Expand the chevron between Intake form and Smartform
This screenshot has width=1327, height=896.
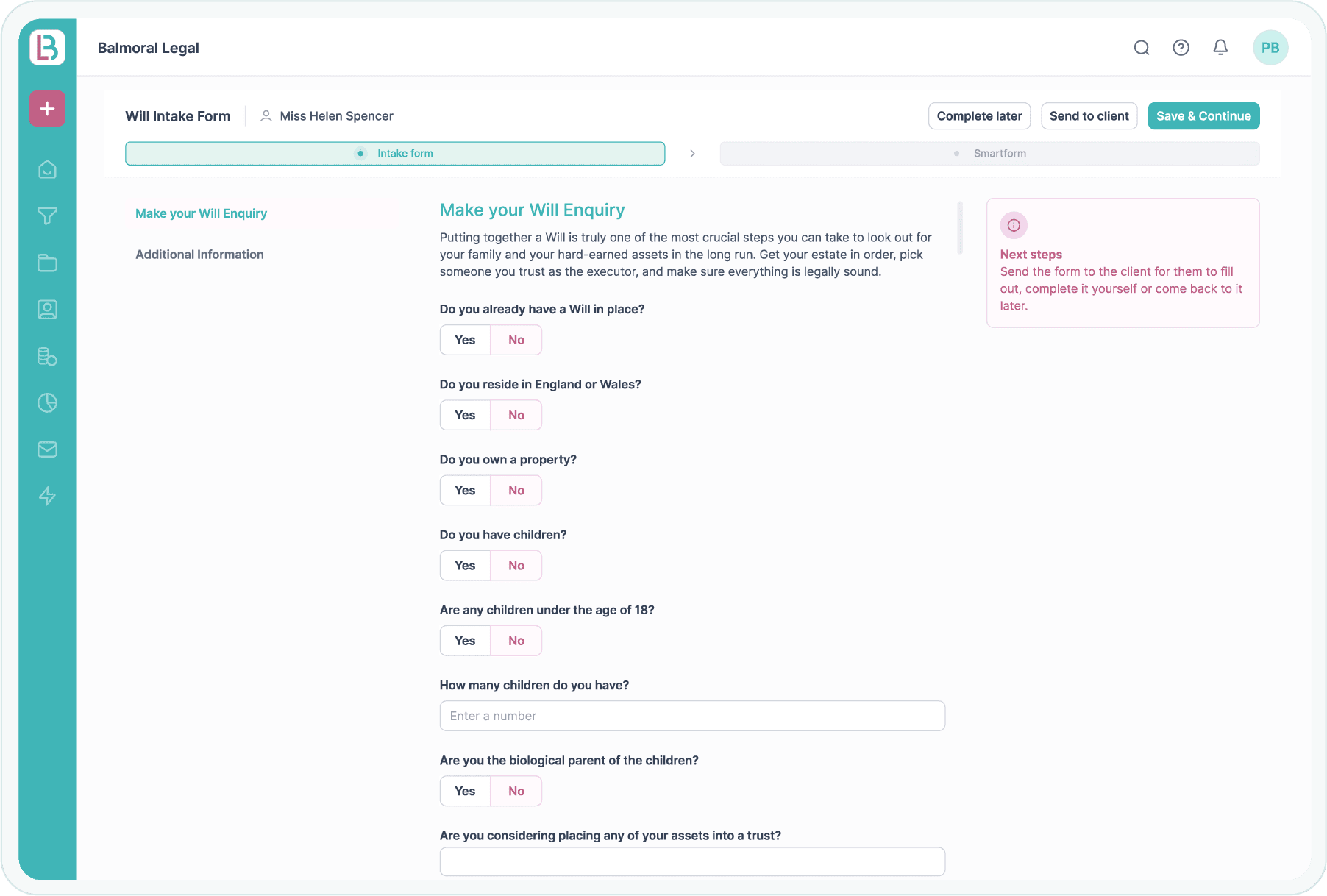pos(692,153)
